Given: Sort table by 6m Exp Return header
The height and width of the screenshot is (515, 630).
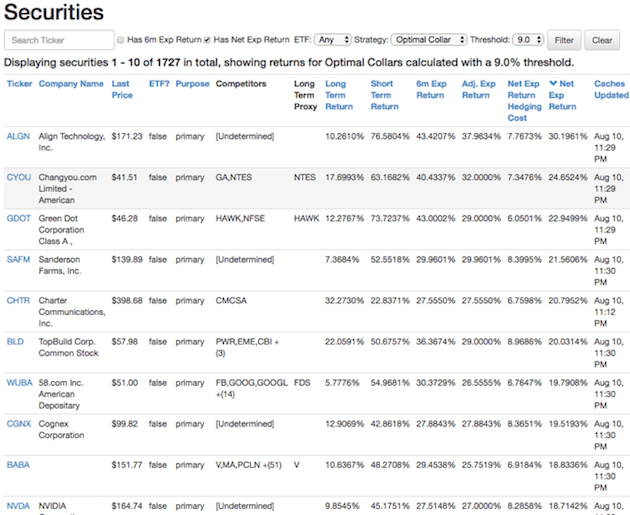Looking at the screenshot, I should pos(430,90).
